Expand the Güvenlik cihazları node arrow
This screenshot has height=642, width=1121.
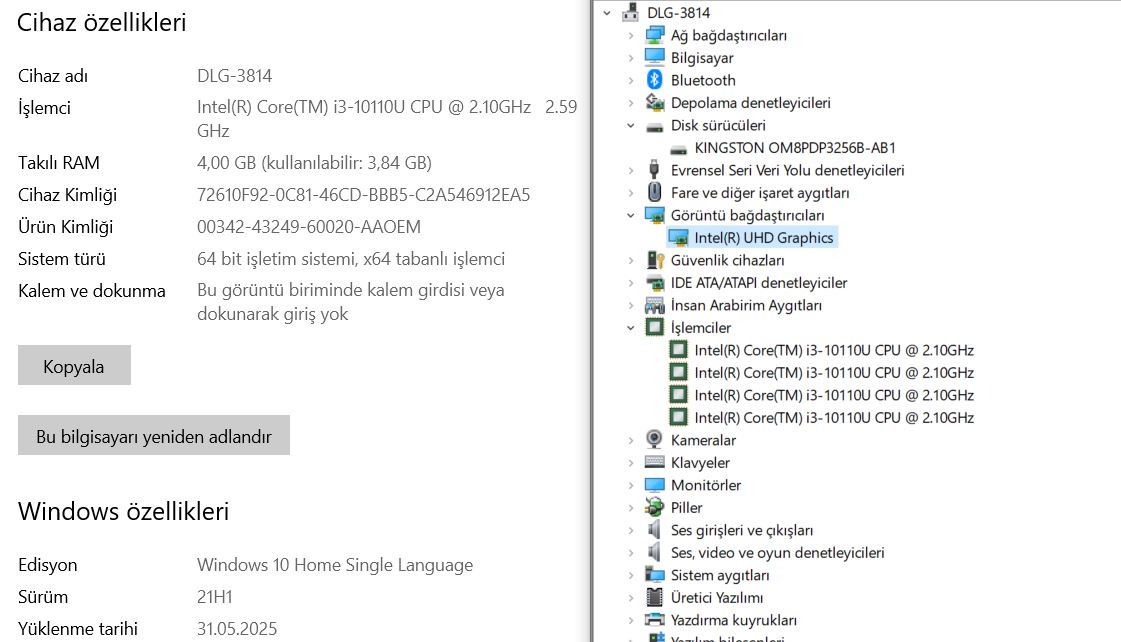coord(631,260)
